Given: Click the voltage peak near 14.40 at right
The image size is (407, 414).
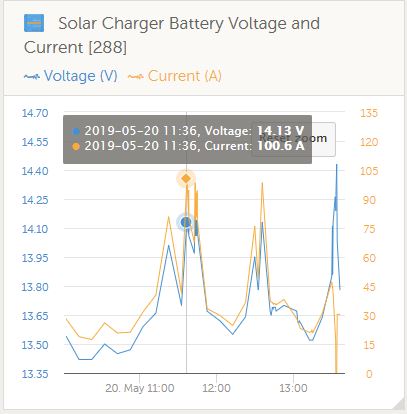Looking at the screenshot, I should point(337,165).
